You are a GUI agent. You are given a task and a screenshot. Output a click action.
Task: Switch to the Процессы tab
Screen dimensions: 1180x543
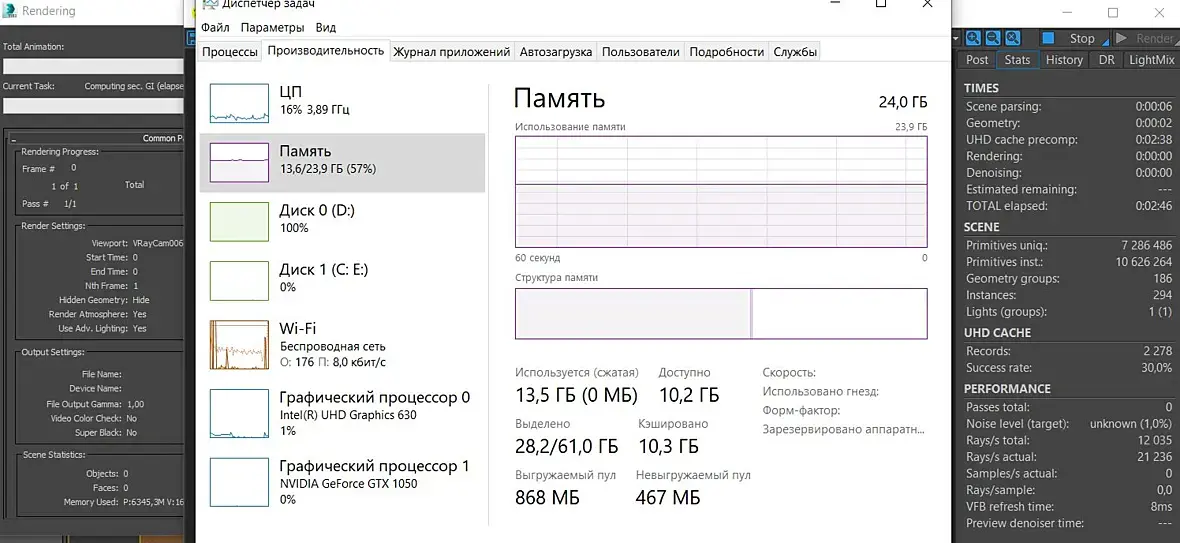click(230, 52)
